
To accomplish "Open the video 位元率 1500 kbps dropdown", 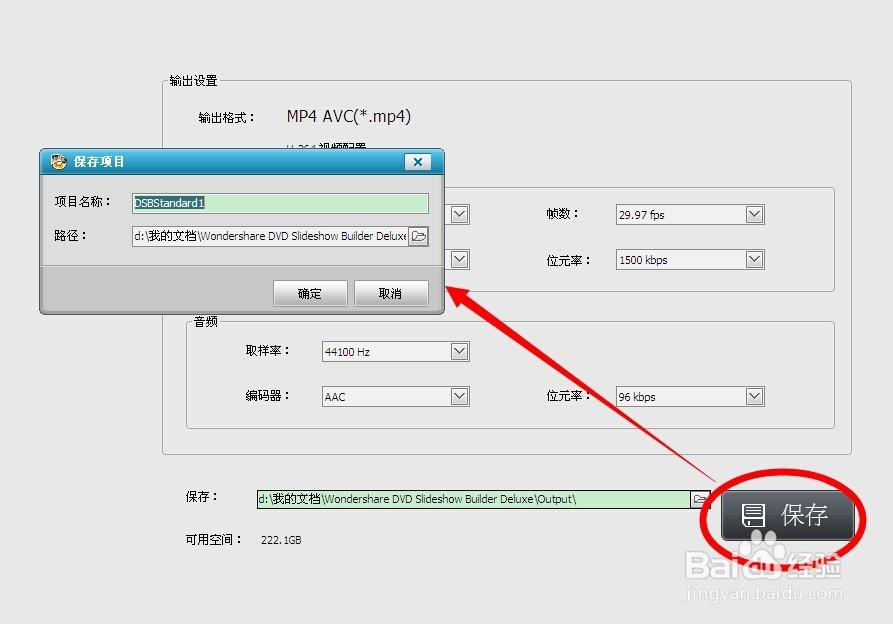I will pos(754,260).
